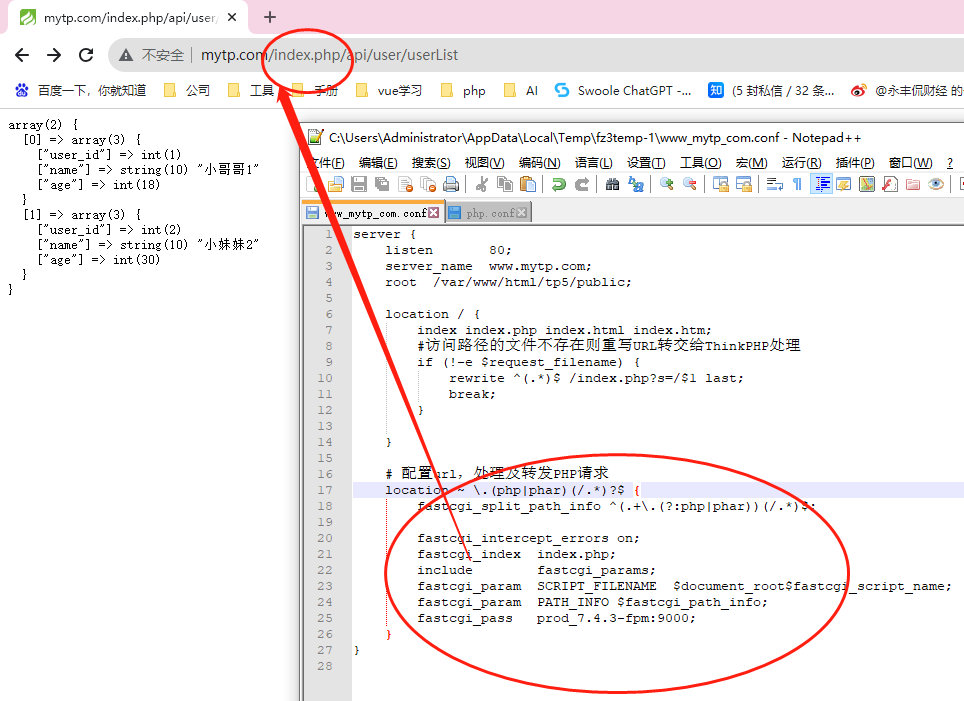The image size is (964, 701).
Task: Close the php.conf document tab
Action: click(522, 213)
